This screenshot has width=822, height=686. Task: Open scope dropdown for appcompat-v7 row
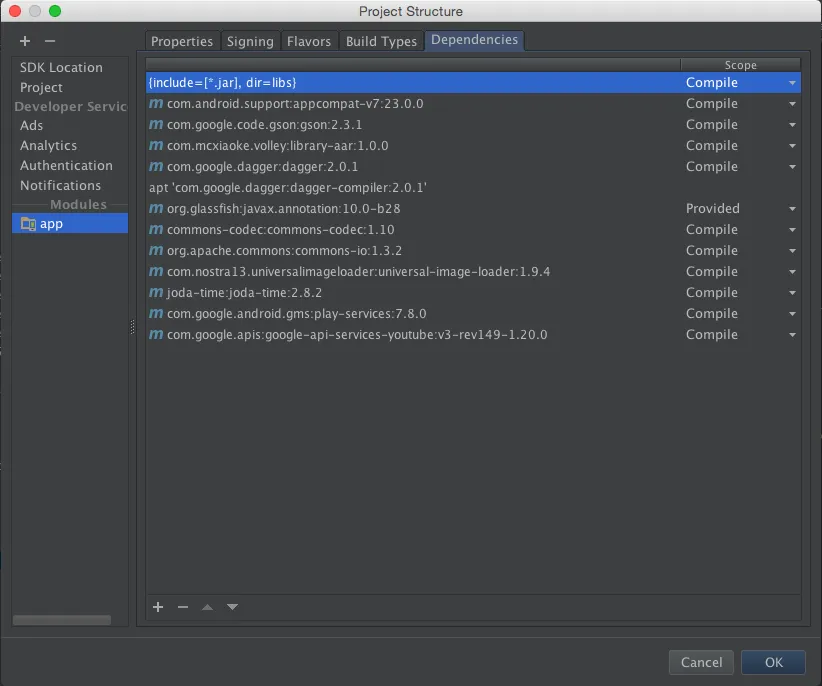(792, 104)
